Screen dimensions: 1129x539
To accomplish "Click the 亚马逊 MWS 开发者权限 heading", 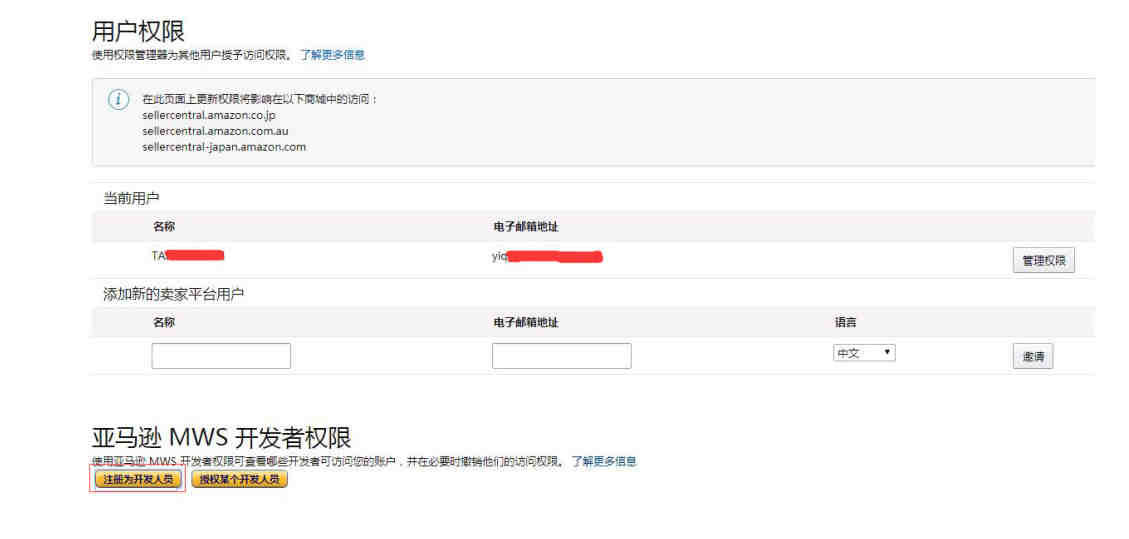I will click(x=222, y=438).
